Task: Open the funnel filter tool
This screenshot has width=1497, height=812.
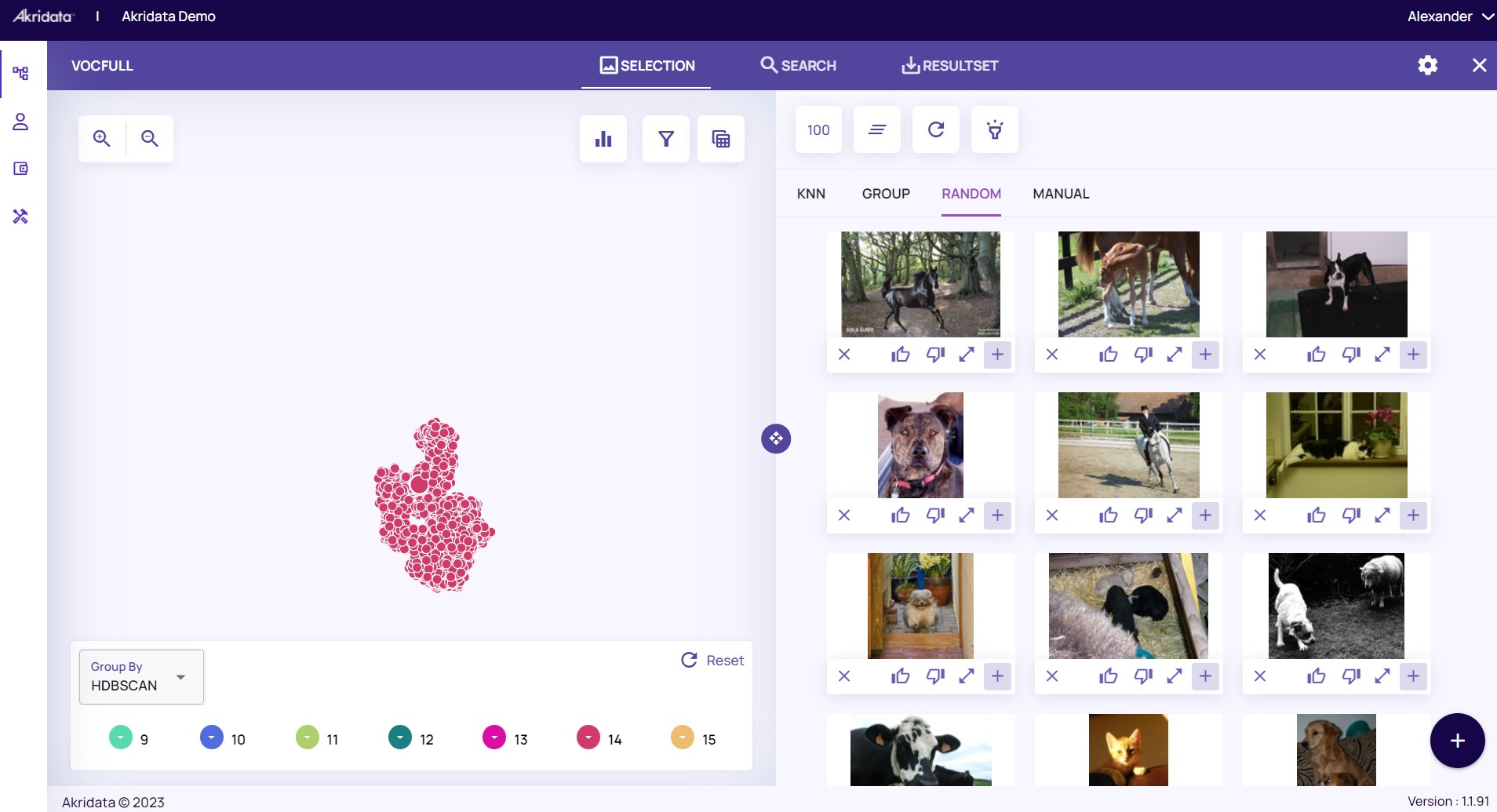Action: [666, 139]
